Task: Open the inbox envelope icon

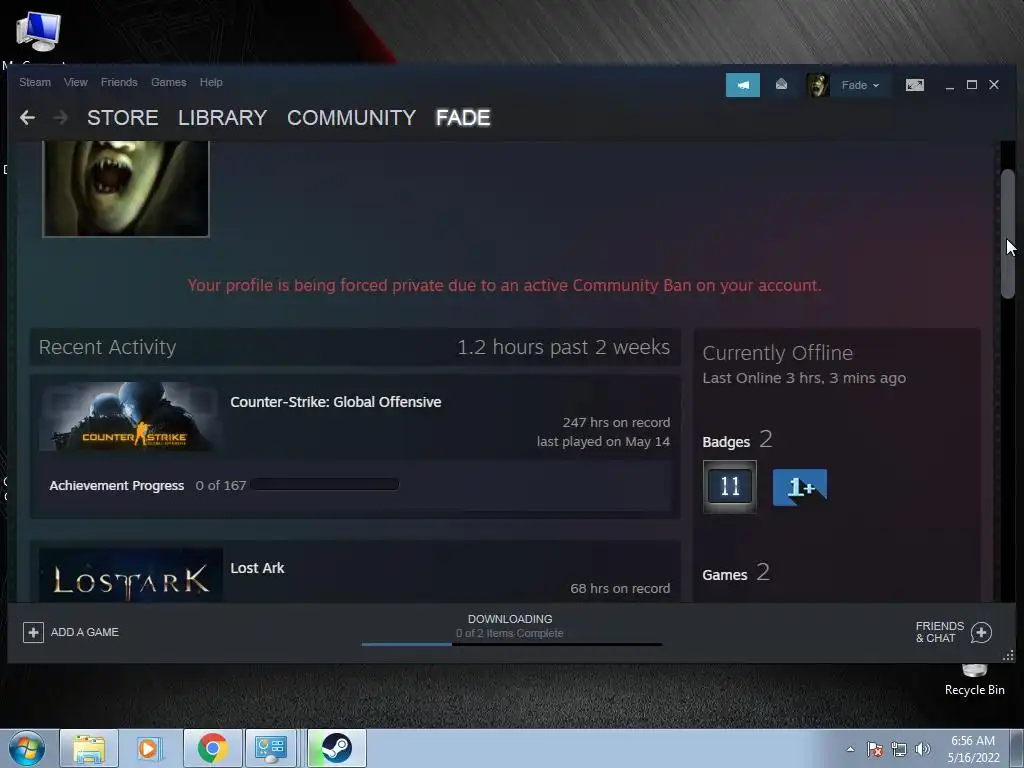Action: pyautogui.click(x=781, y=85)
